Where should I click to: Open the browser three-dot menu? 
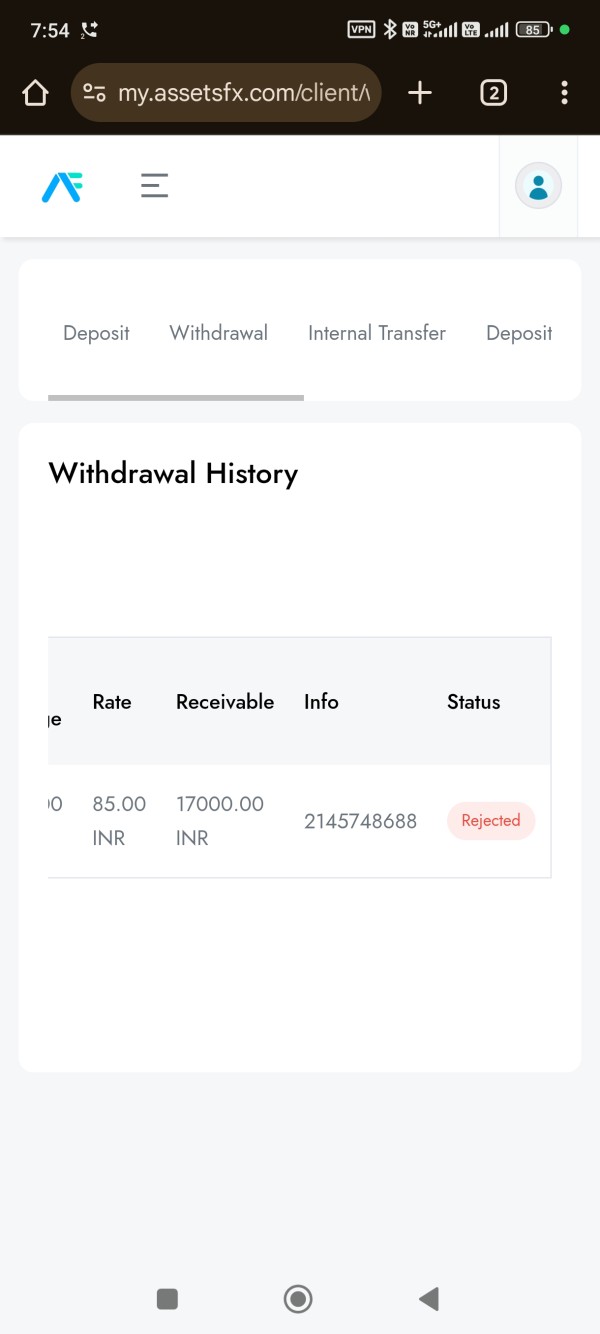564,93
